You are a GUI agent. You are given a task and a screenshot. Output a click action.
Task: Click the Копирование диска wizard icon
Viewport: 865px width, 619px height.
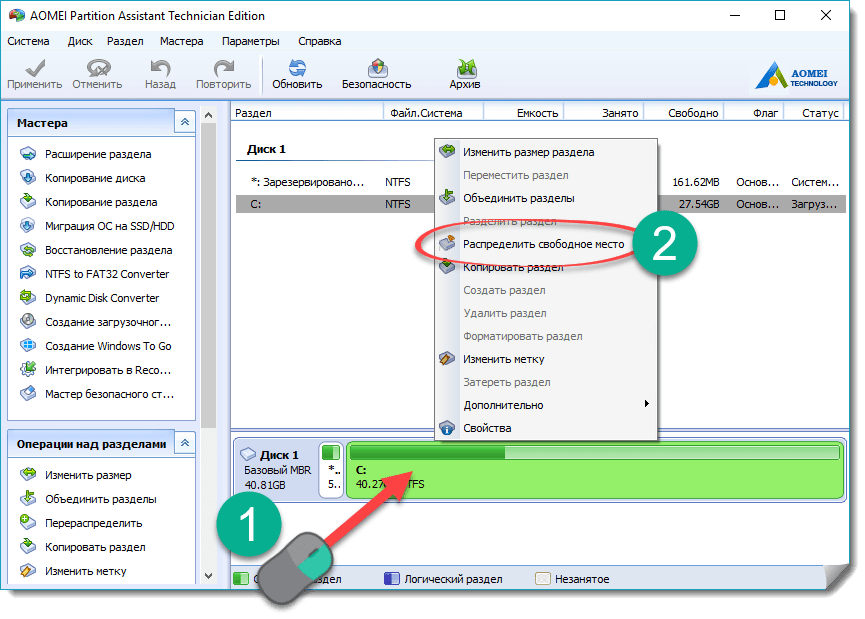click(x=28, y=178)
